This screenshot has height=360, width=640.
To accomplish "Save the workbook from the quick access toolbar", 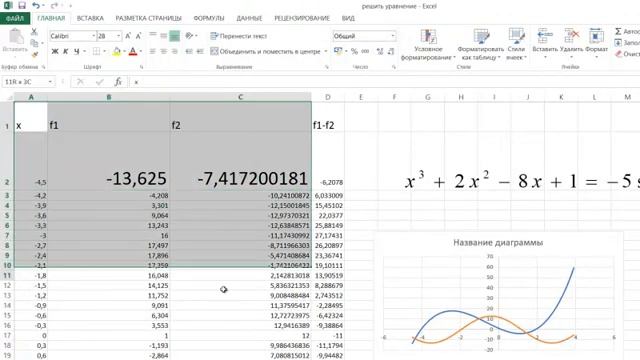I will click(22, 5).
